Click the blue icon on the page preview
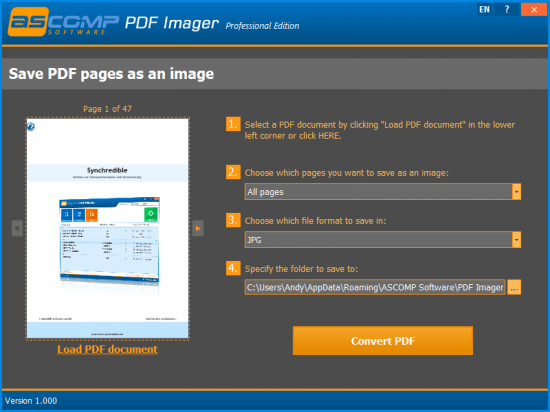 pos(31,126)
